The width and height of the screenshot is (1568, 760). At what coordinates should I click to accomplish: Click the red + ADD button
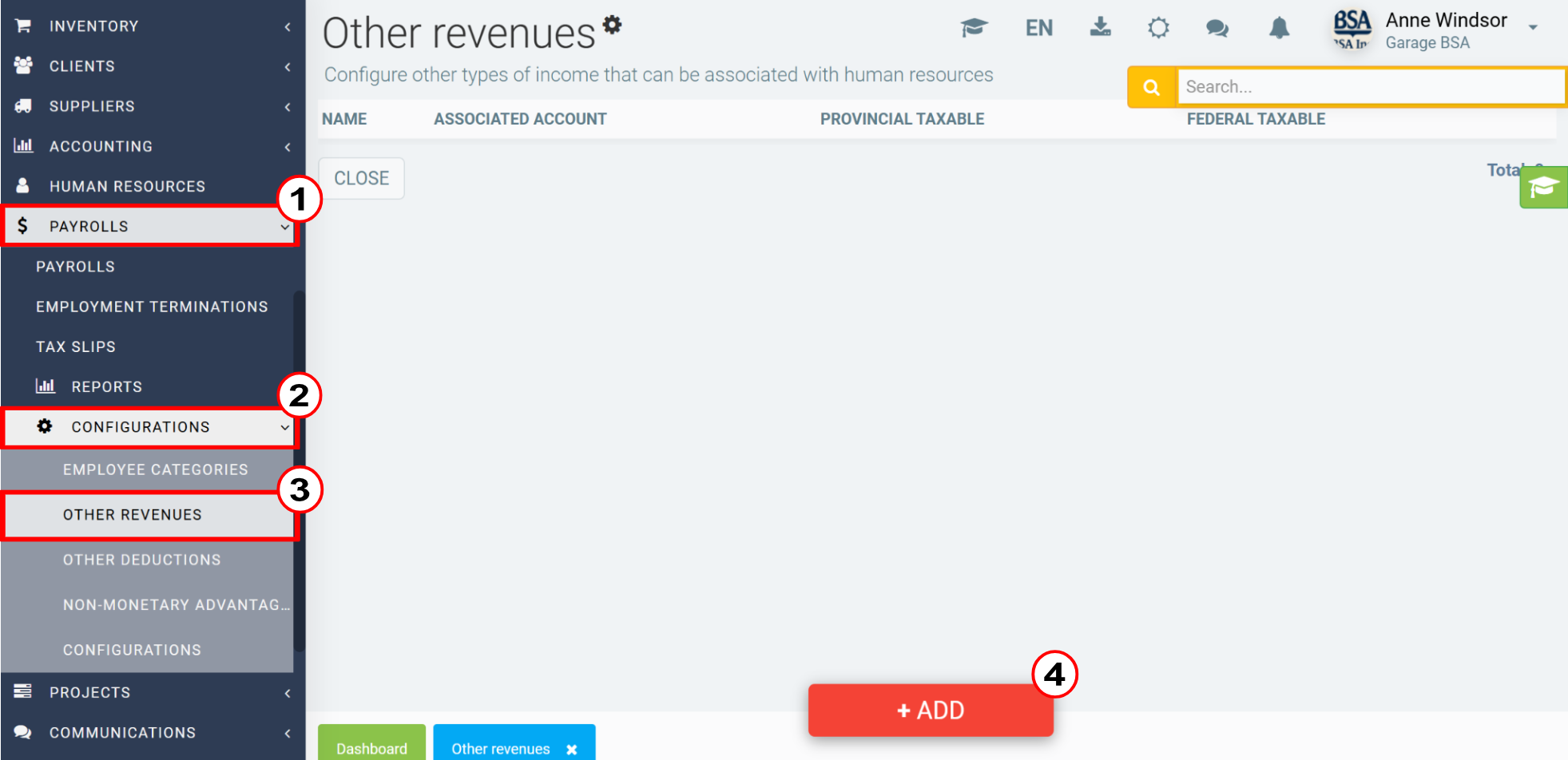pos(931,710)
